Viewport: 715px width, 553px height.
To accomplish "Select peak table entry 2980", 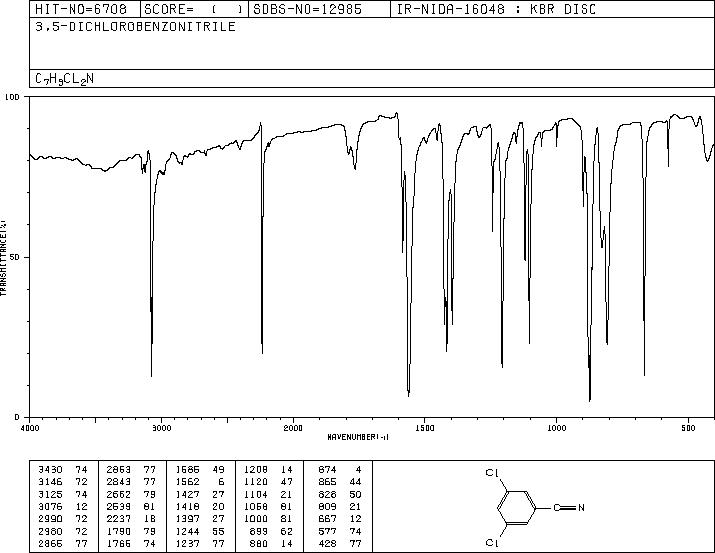I will pyautogui.click(x=62, y=531).
